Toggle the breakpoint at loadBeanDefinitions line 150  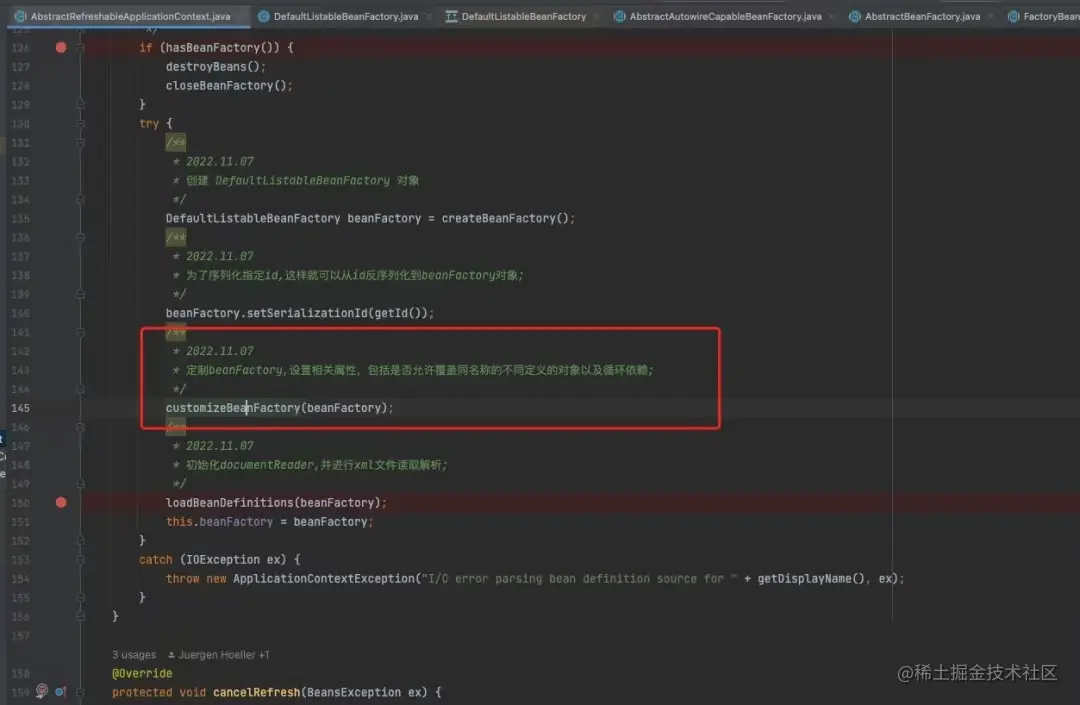61,503
